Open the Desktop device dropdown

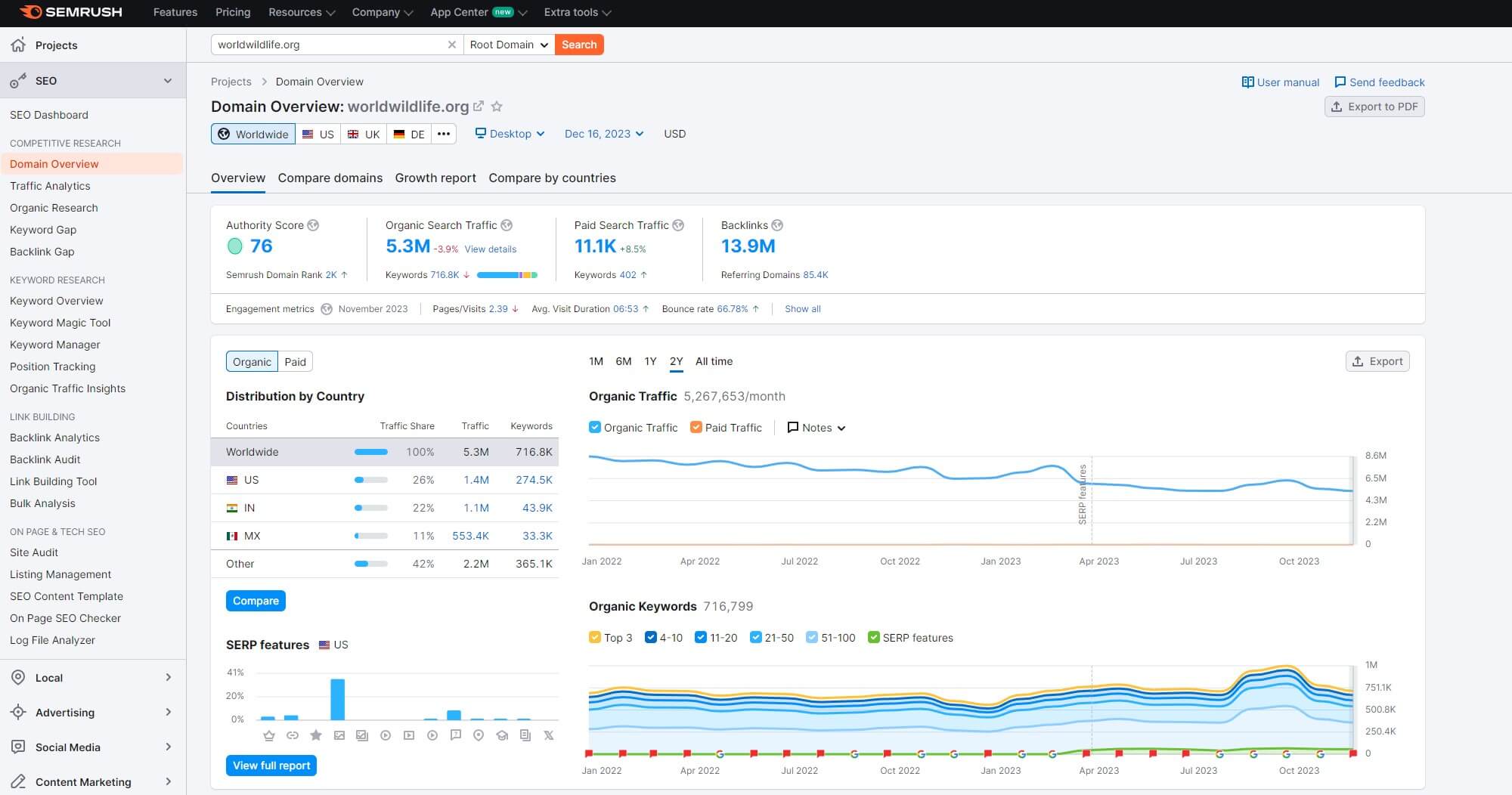coord(510,134)
